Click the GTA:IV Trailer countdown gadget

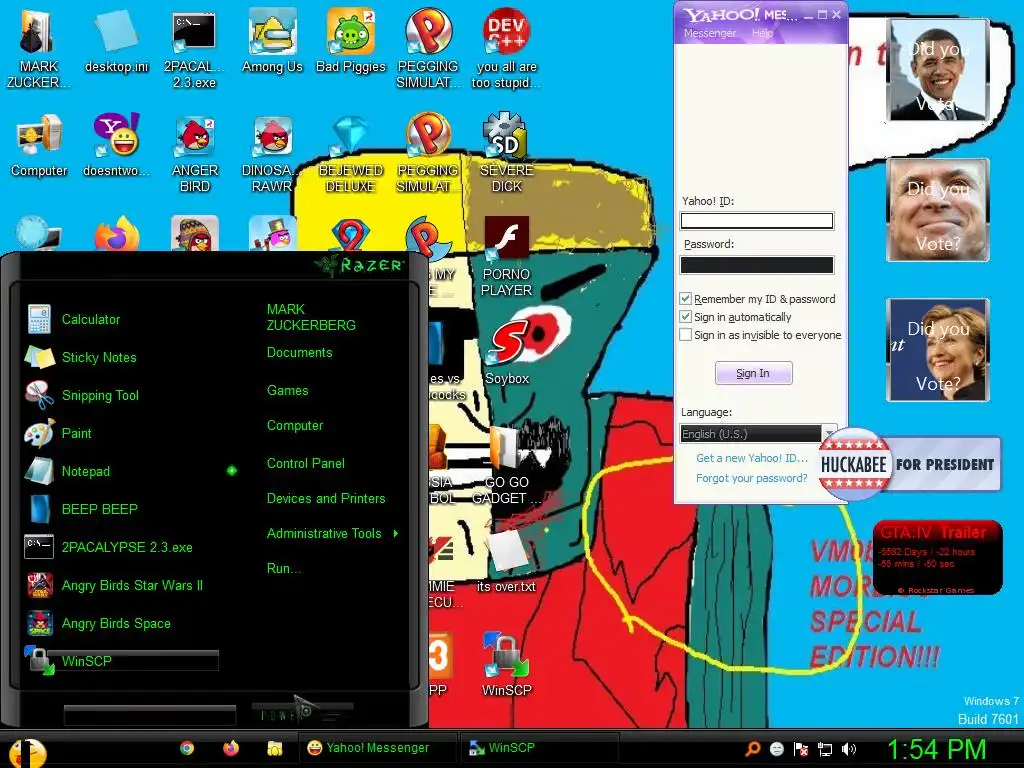coord(938,557)
